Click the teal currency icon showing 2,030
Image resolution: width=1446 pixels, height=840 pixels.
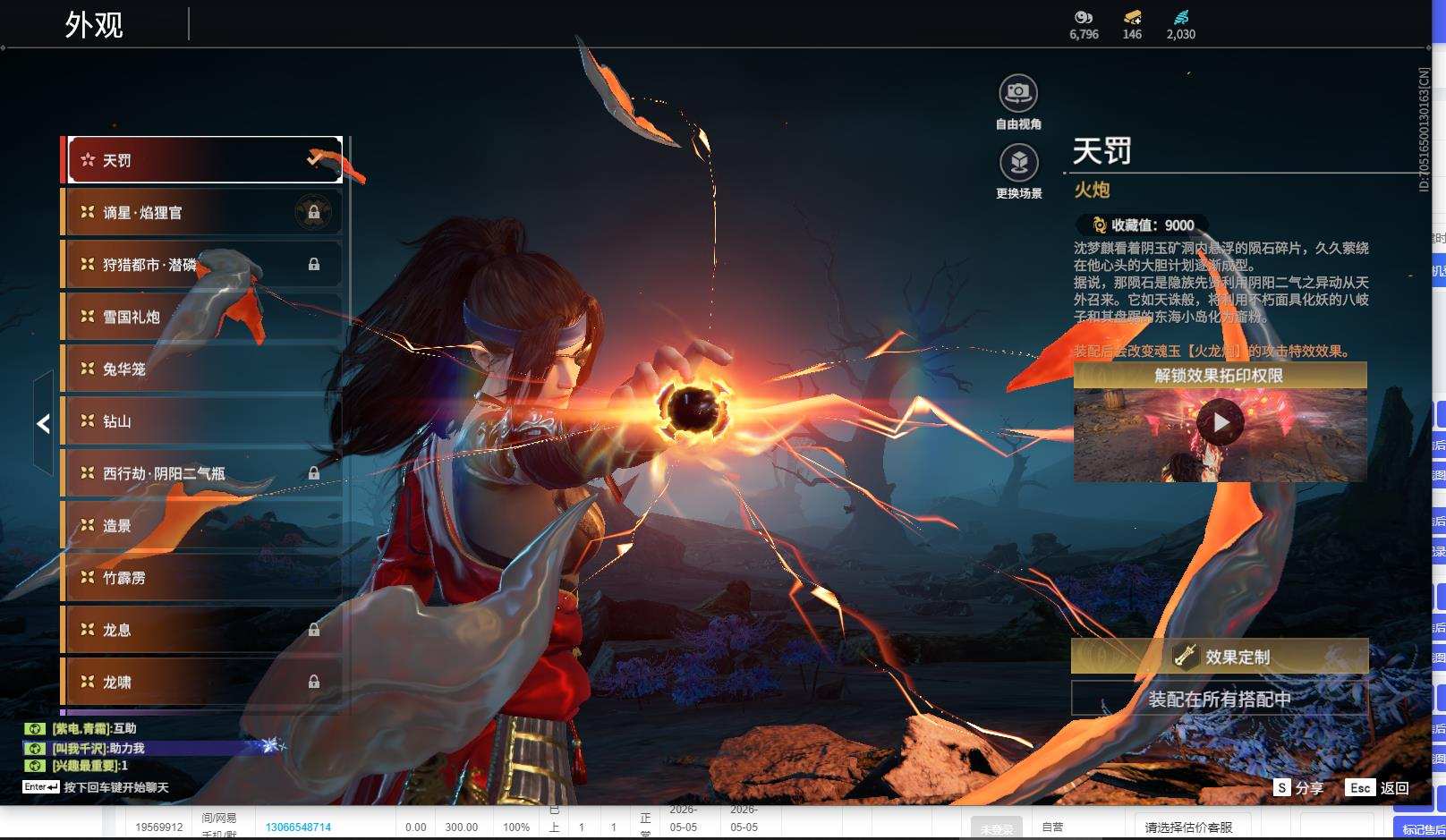(1180, 17)
